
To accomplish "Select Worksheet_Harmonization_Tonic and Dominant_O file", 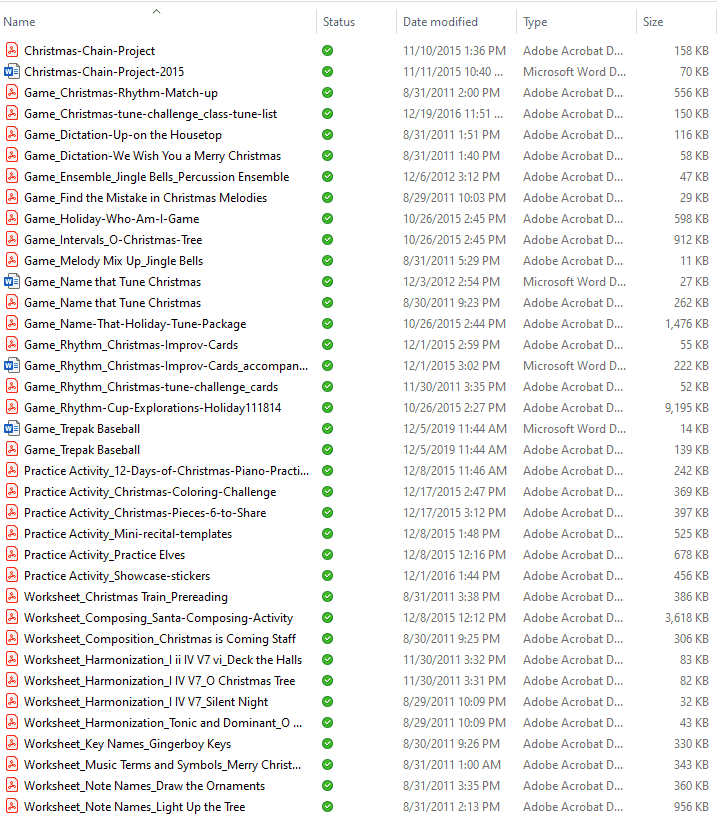I will (163, 723).
